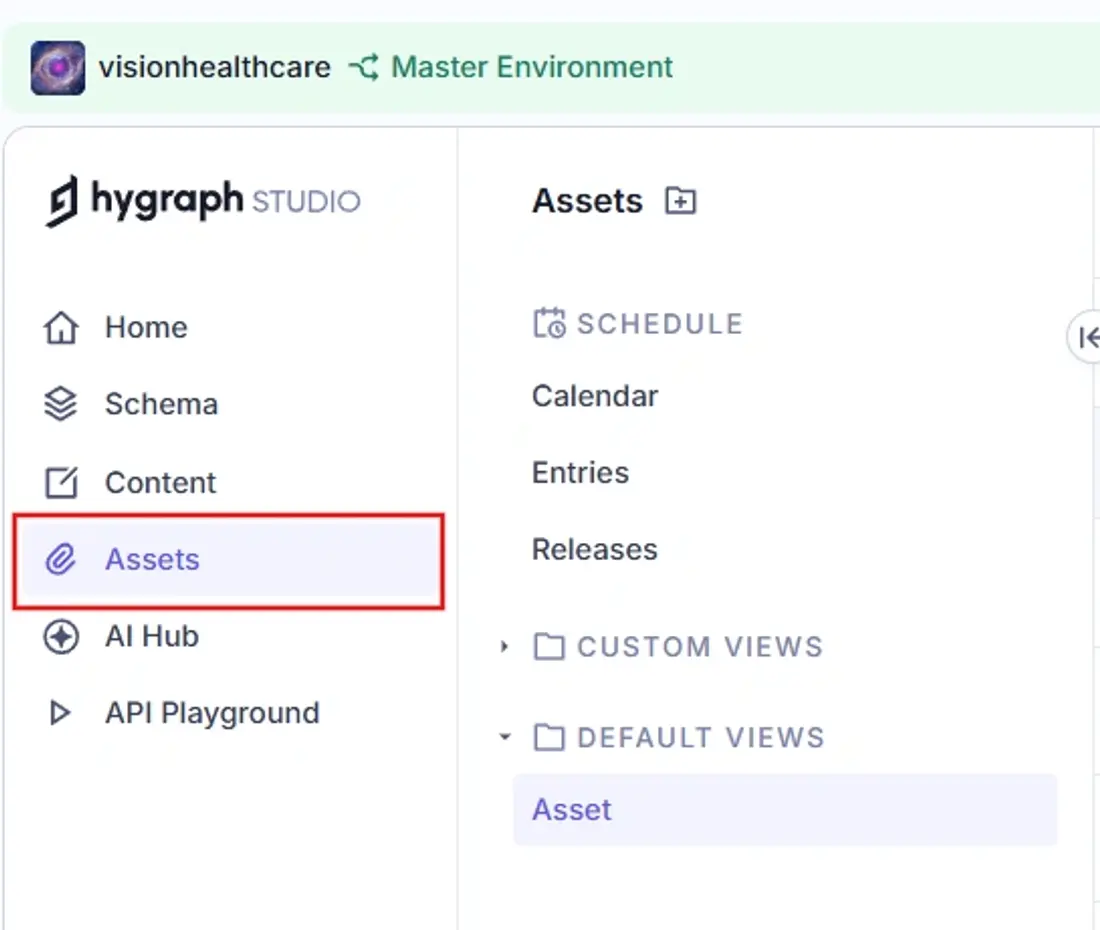The image size is (1100, 930).
Task: Click the Schedule calendar-clock icon
Action: [549, 323]
